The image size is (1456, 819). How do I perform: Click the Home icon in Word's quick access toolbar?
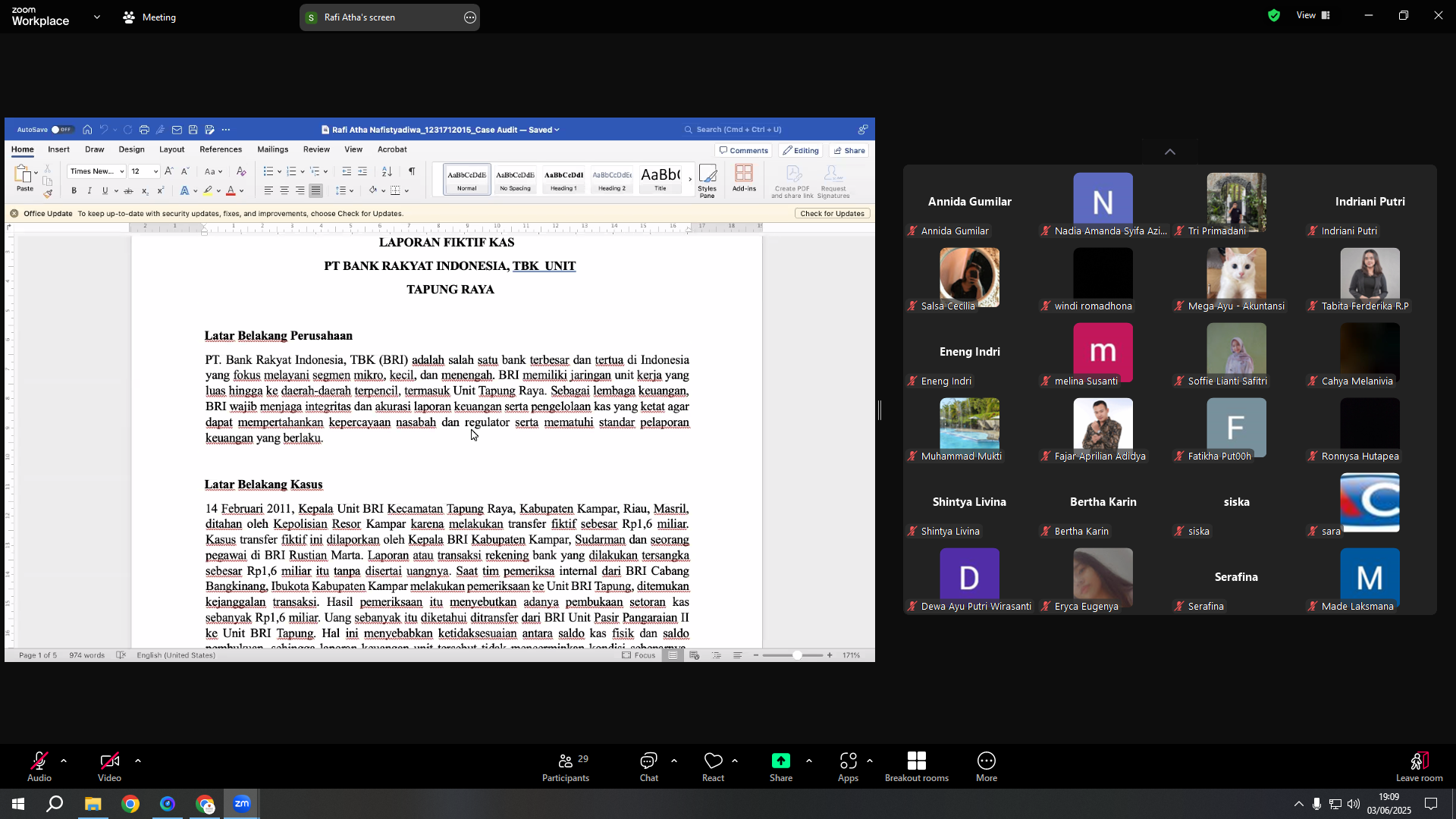tap(87, 130)
